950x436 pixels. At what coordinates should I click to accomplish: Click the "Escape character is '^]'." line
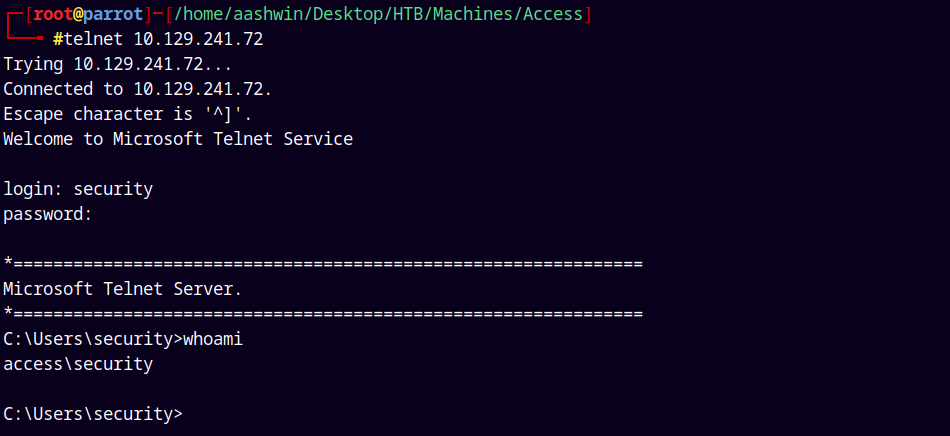[127, 114]
